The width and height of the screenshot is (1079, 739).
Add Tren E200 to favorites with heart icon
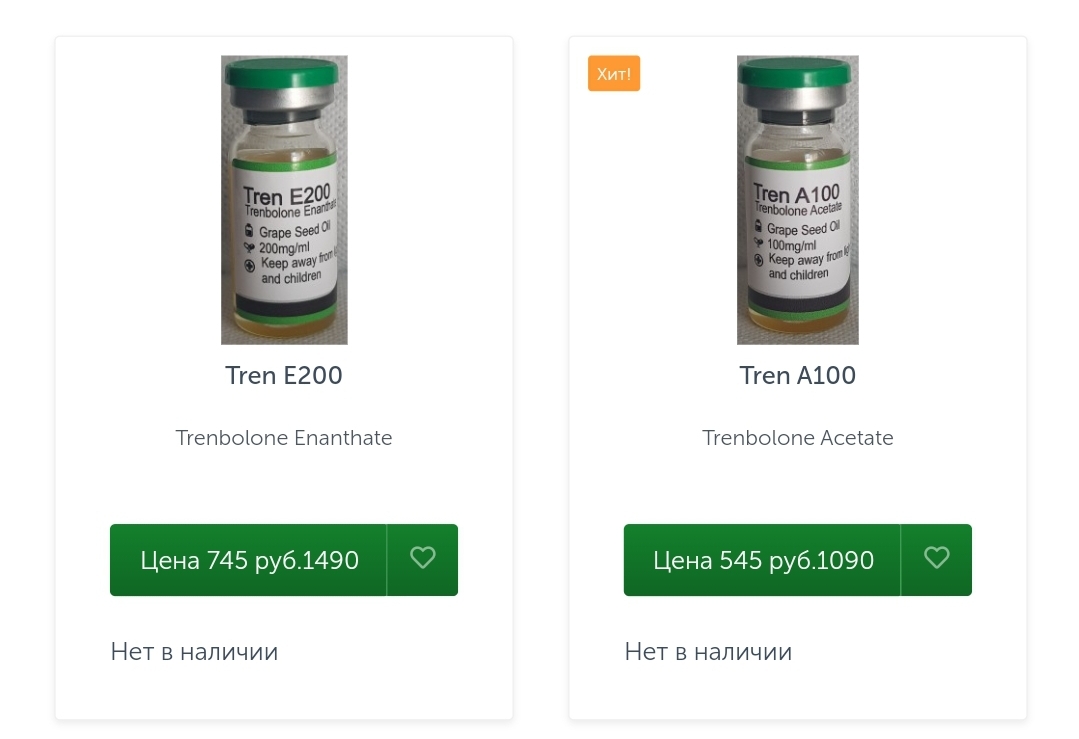coord(423,559)
